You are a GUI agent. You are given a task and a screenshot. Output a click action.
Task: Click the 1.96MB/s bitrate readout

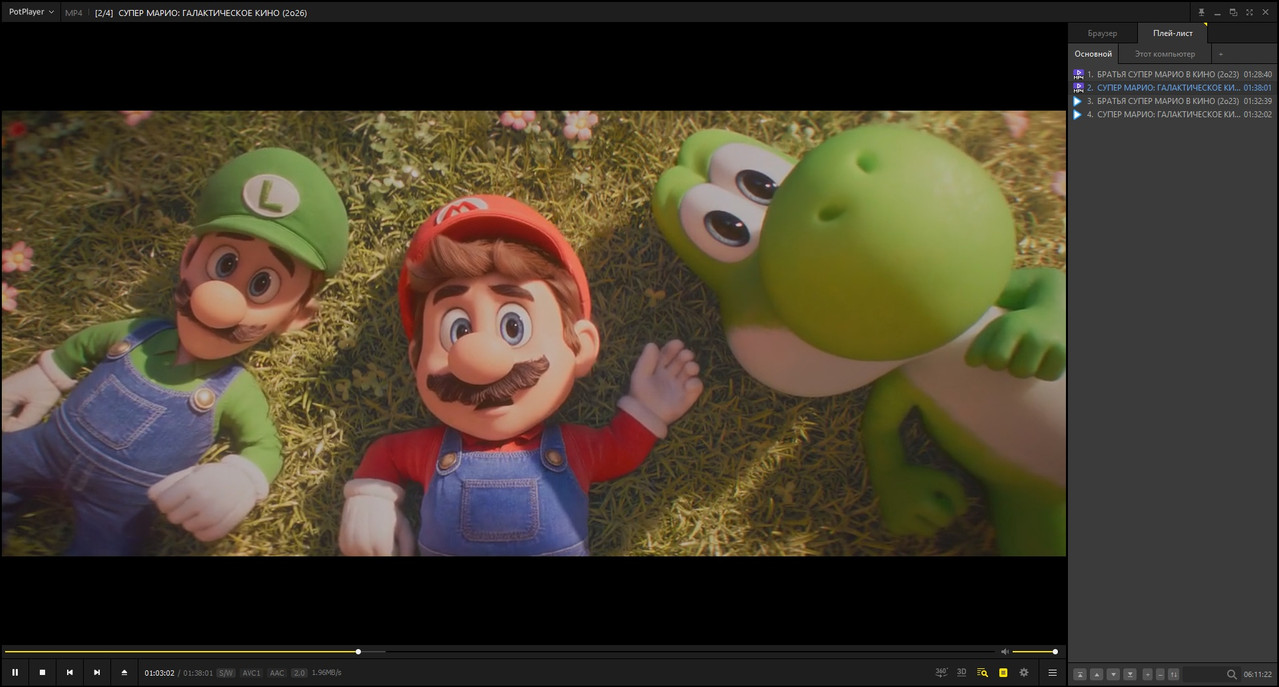pyautogui.click(x=326, y=673)
